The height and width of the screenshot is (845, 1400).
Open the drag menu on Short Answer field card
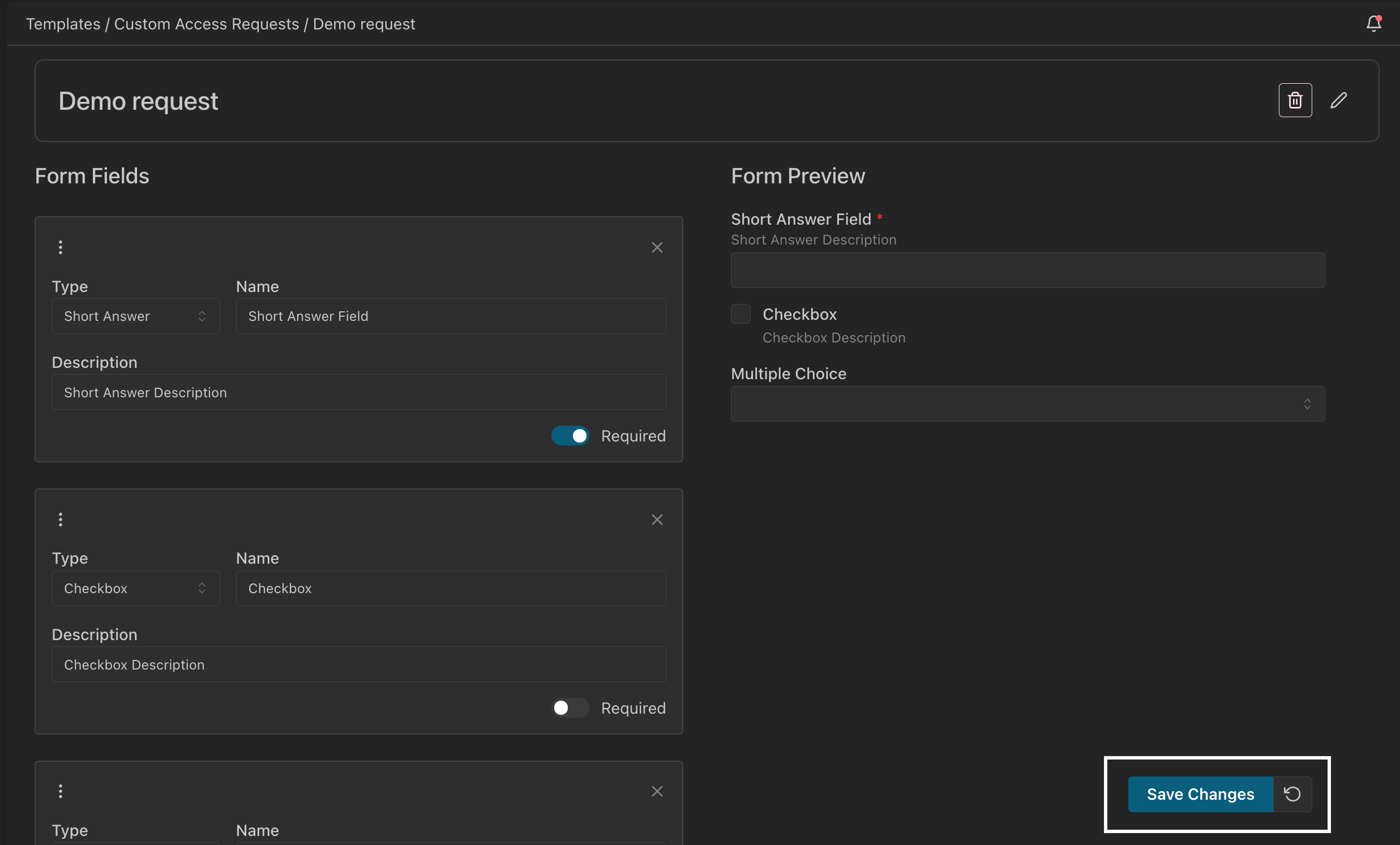[x=60, y=247]
